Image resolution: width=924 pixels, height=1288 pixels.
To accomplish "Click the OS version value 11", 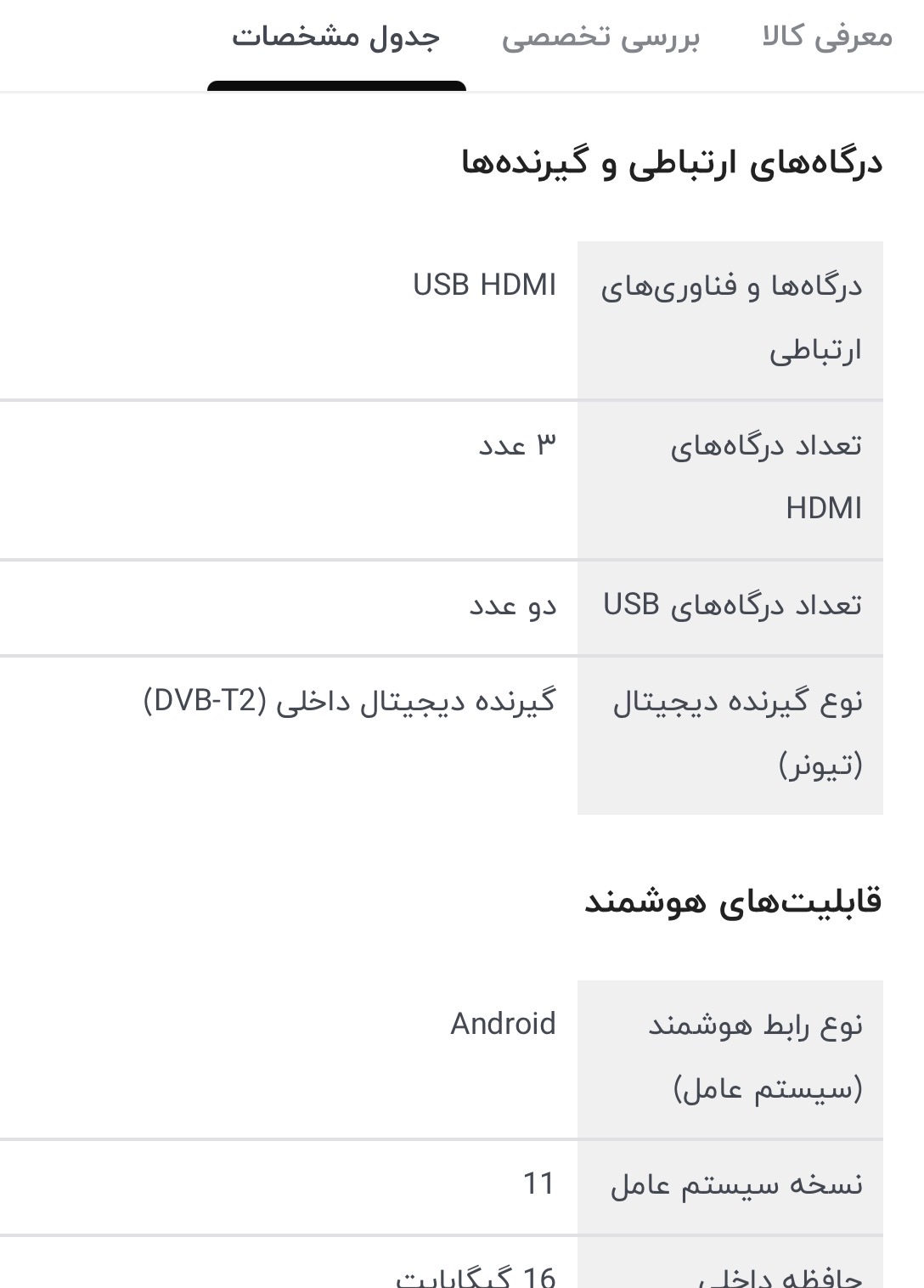I will (538, 1183).
